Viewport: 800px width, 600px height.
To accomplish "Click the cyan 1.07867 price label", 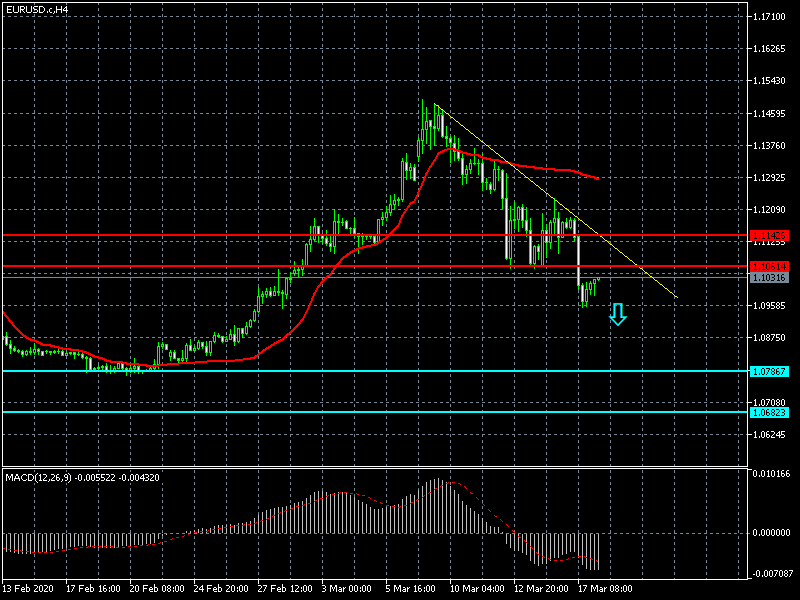I will [x=769, y=371].
